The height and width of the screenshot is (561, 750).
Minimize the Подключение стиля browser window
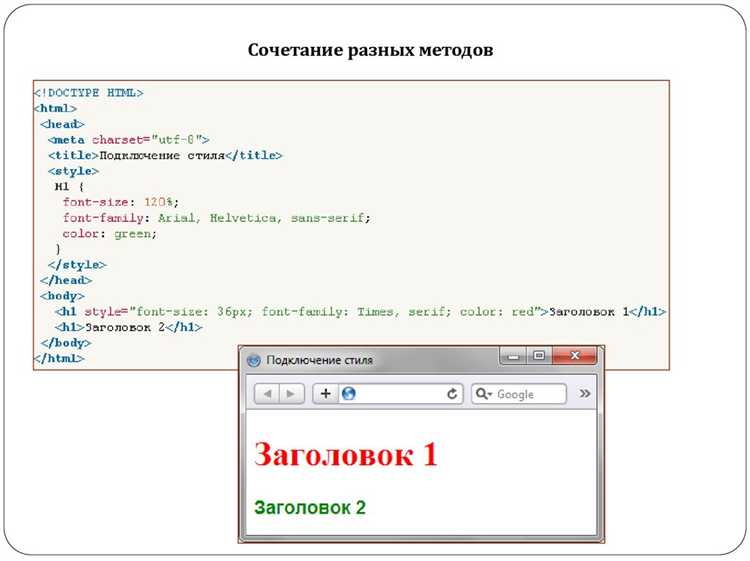[x=515, y=356]
